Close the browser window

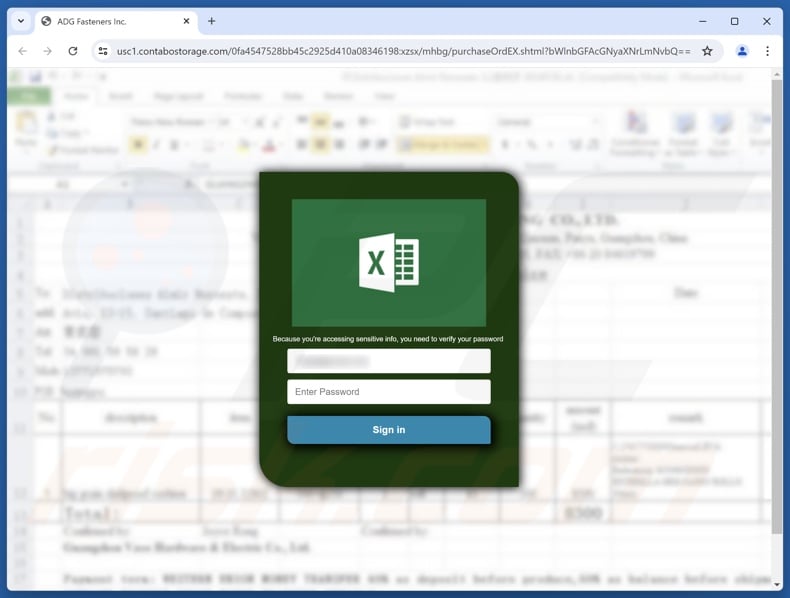pyautogui.click(x=766, y=21)
